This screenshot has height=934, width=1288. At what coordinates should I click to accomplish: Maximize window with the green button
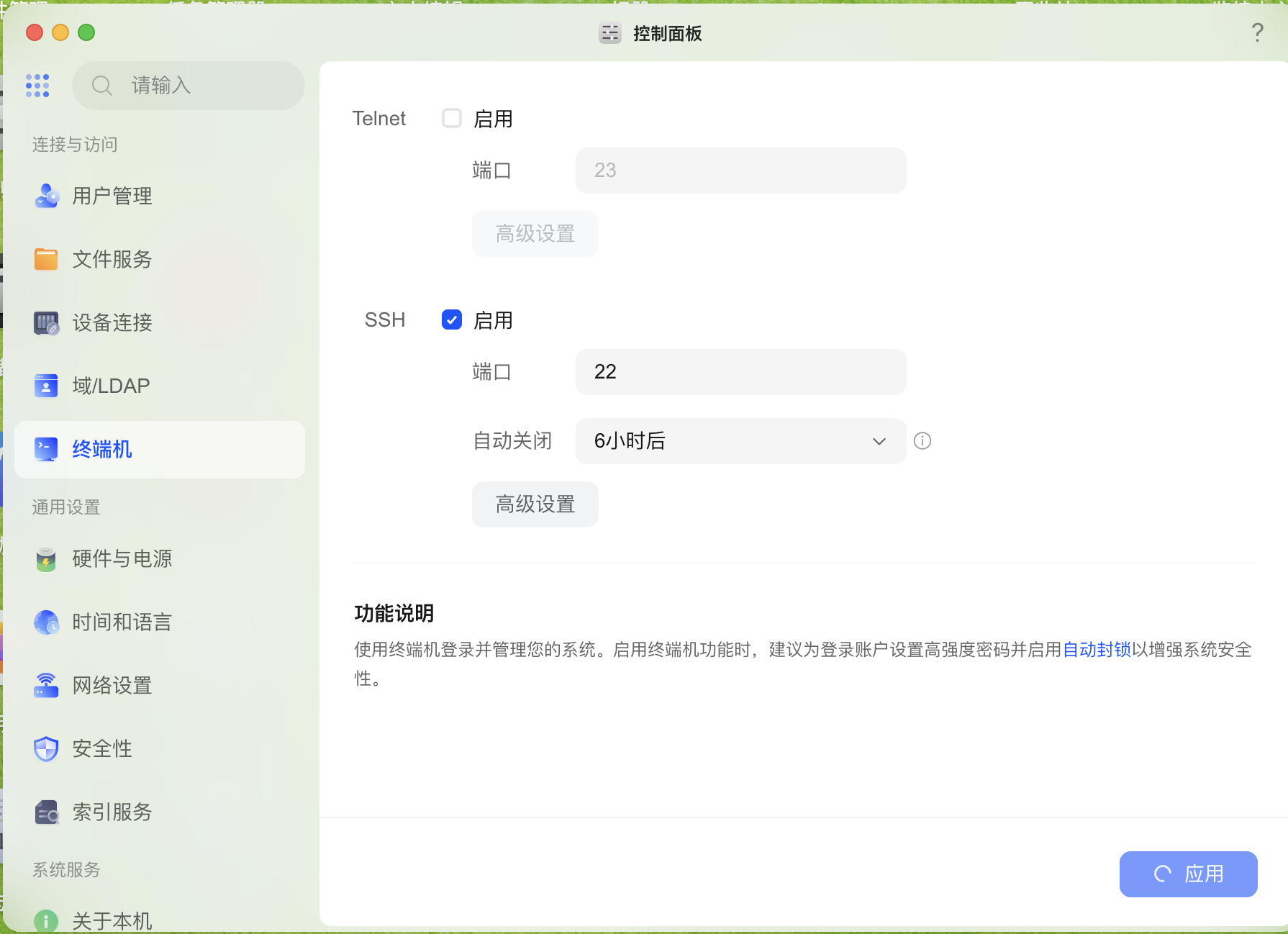pyautogui.click(x=86, y=32)
